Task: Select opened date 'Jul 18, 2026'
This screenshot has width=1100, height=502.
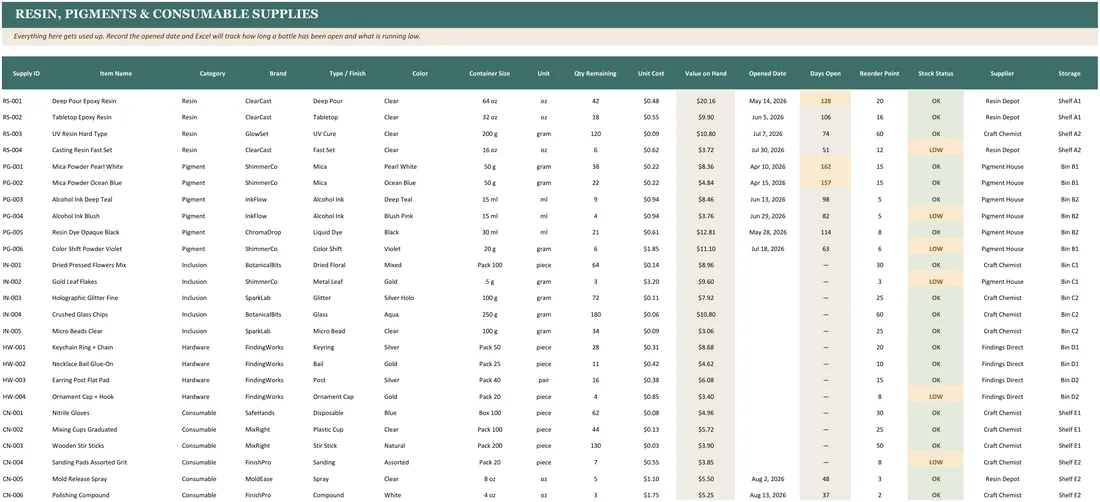Action: click(767, 249)
